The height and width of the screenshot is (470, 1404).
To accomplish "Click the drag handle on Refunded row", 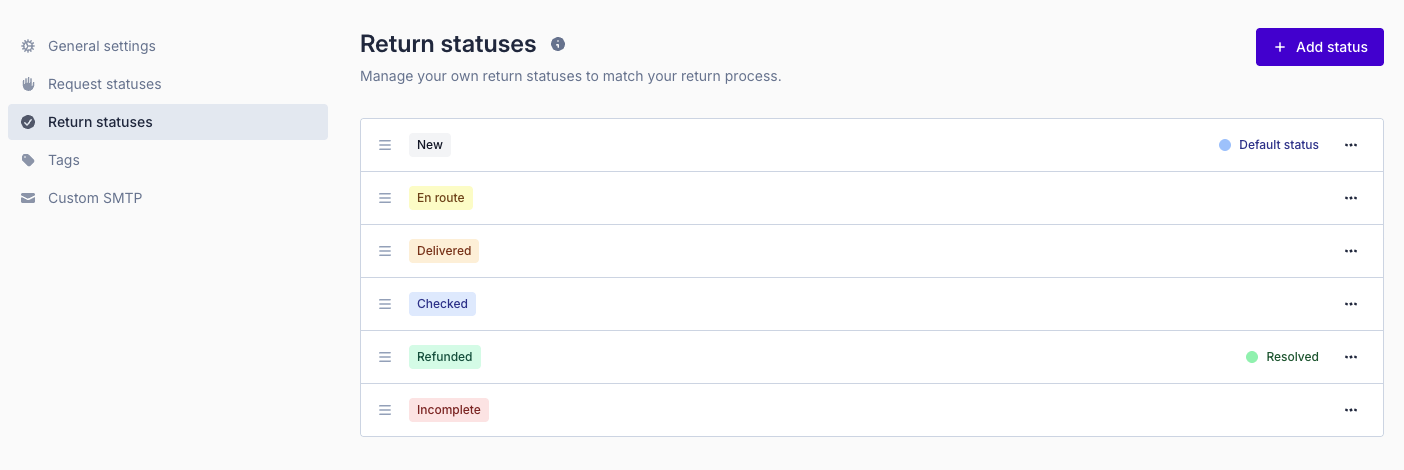I will [x=385, y=357].
